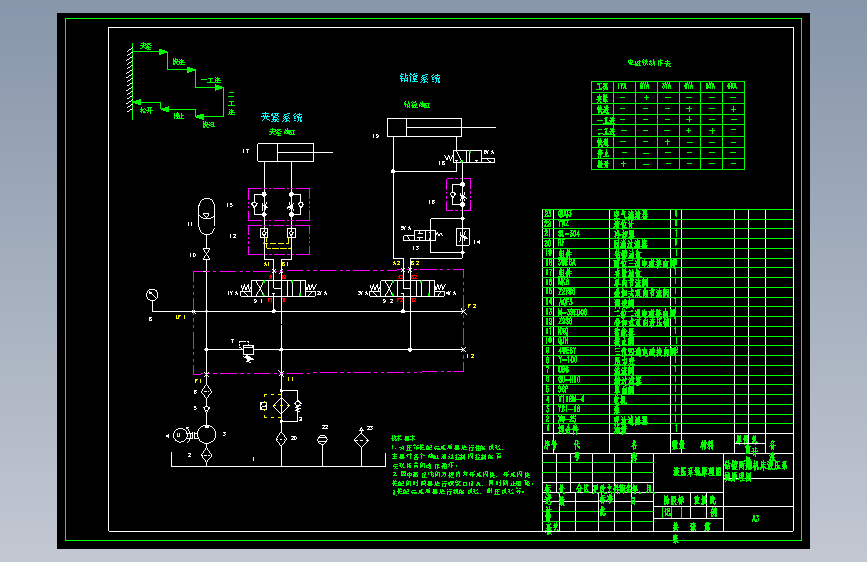Click the accumulator symbol numbered 11

(x=206, y=216)
